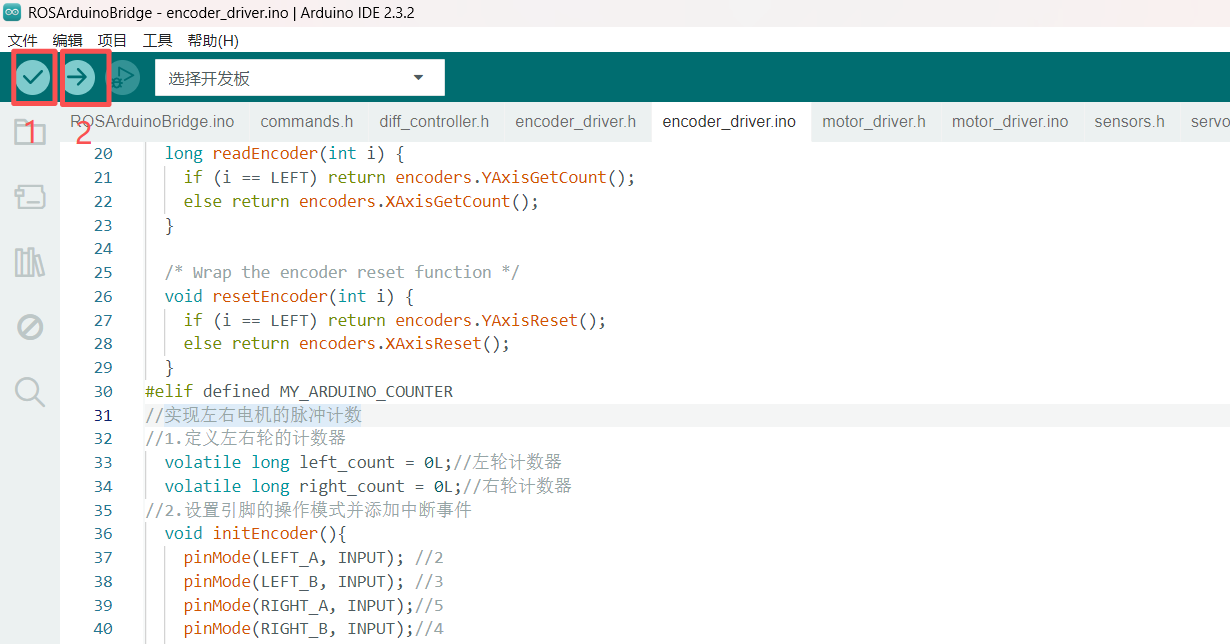The width and height of the screenshot is (1230, 644).
Task: Click line number 36 in the gutter
Action: 102,534
